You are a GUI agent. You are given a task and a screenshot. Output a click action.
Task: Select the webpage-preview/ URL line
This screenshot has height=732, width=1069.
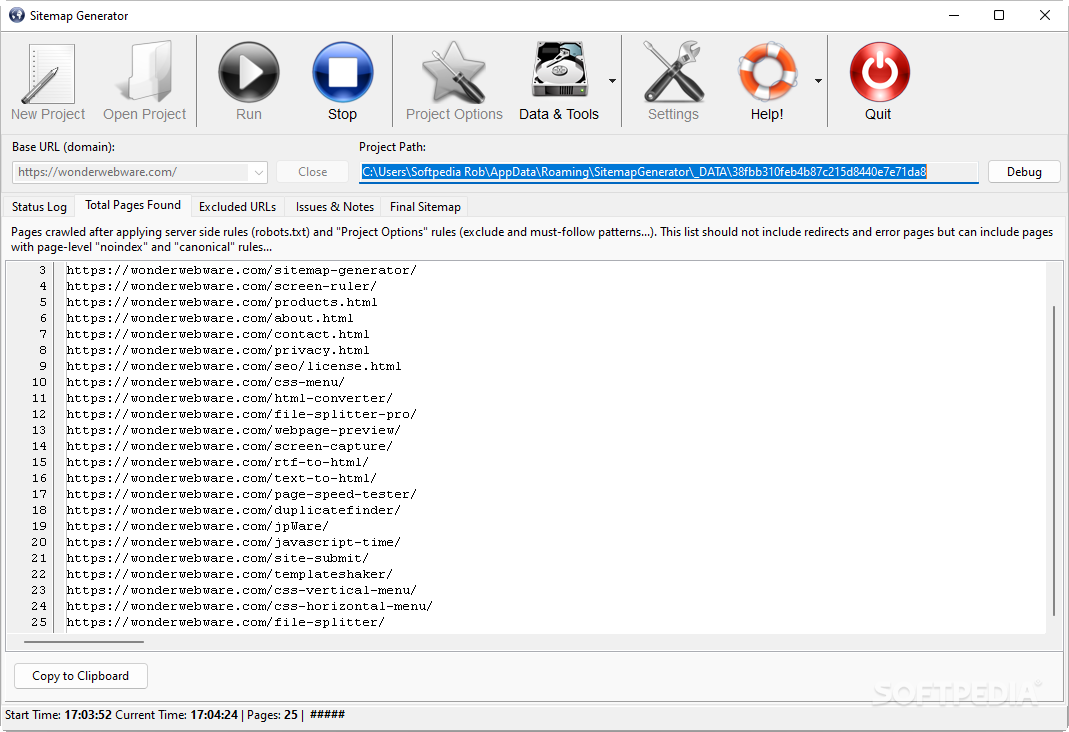pyautogui.click(x=234, y=431)
